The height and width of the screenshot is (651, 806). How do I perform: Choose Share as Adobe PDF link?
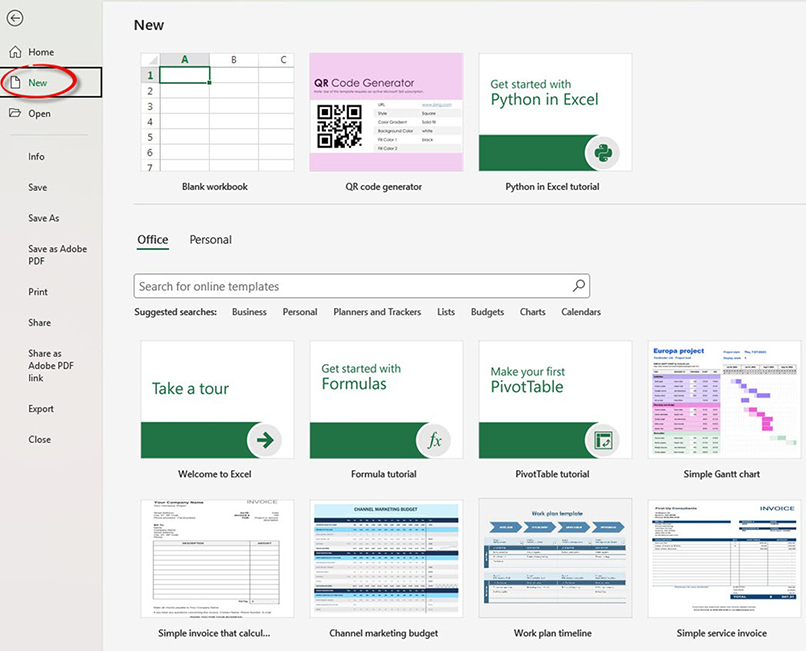(x=51, y=366)
